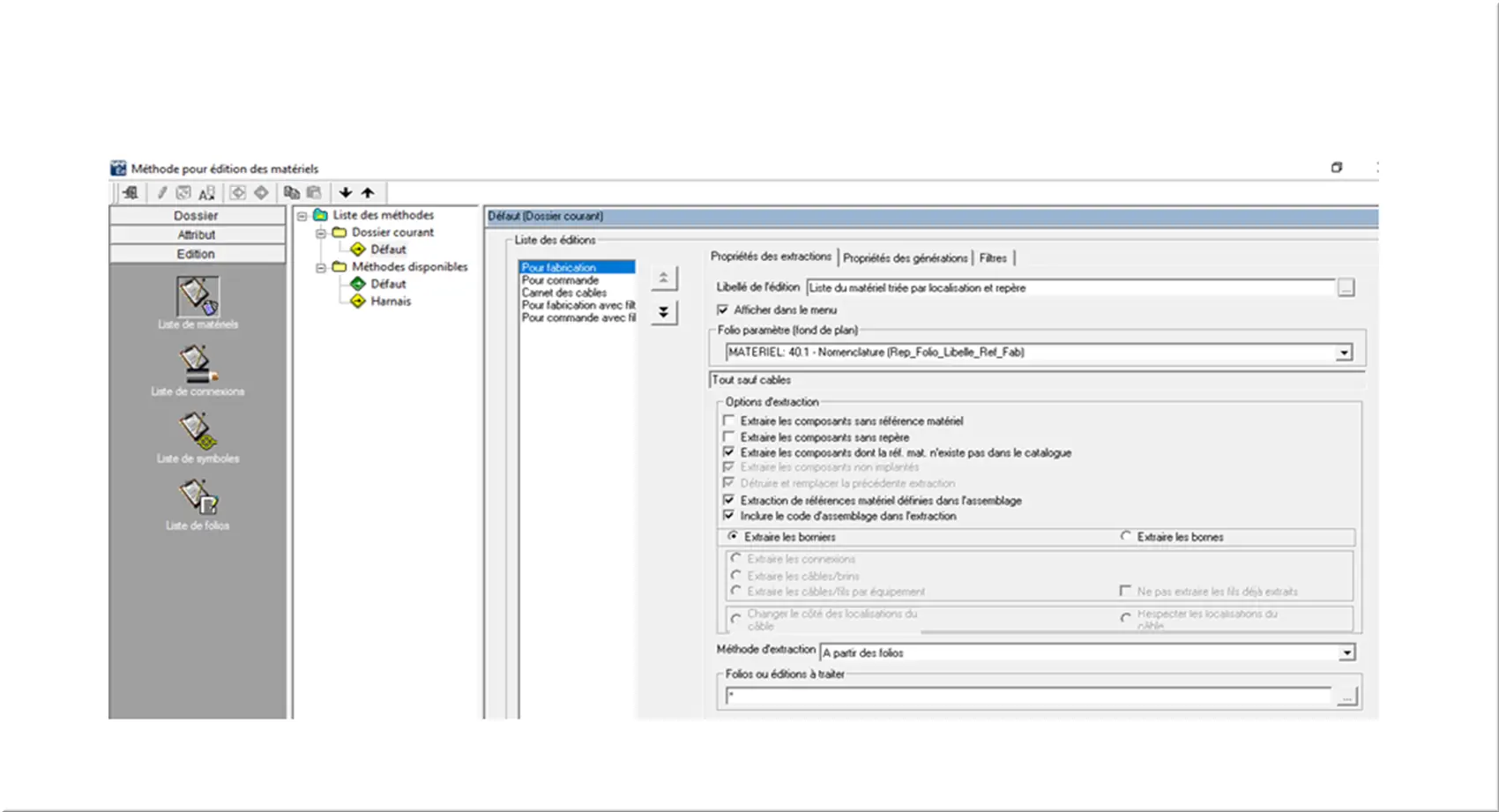Select Extraire les câbles/brins radio button

736,575
